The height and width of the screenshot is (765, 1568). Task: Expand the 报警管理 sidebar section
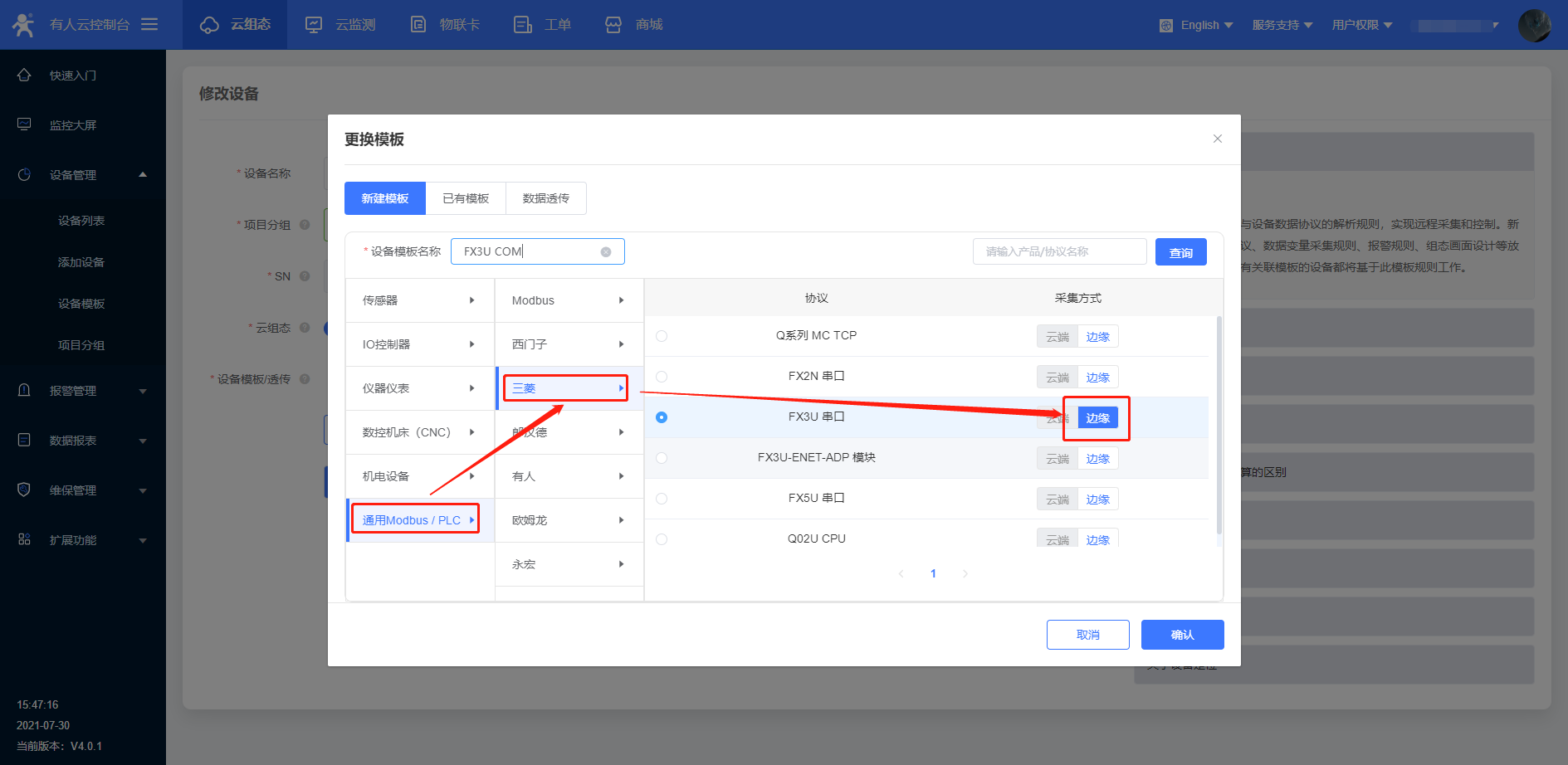[x=83, y=391]
